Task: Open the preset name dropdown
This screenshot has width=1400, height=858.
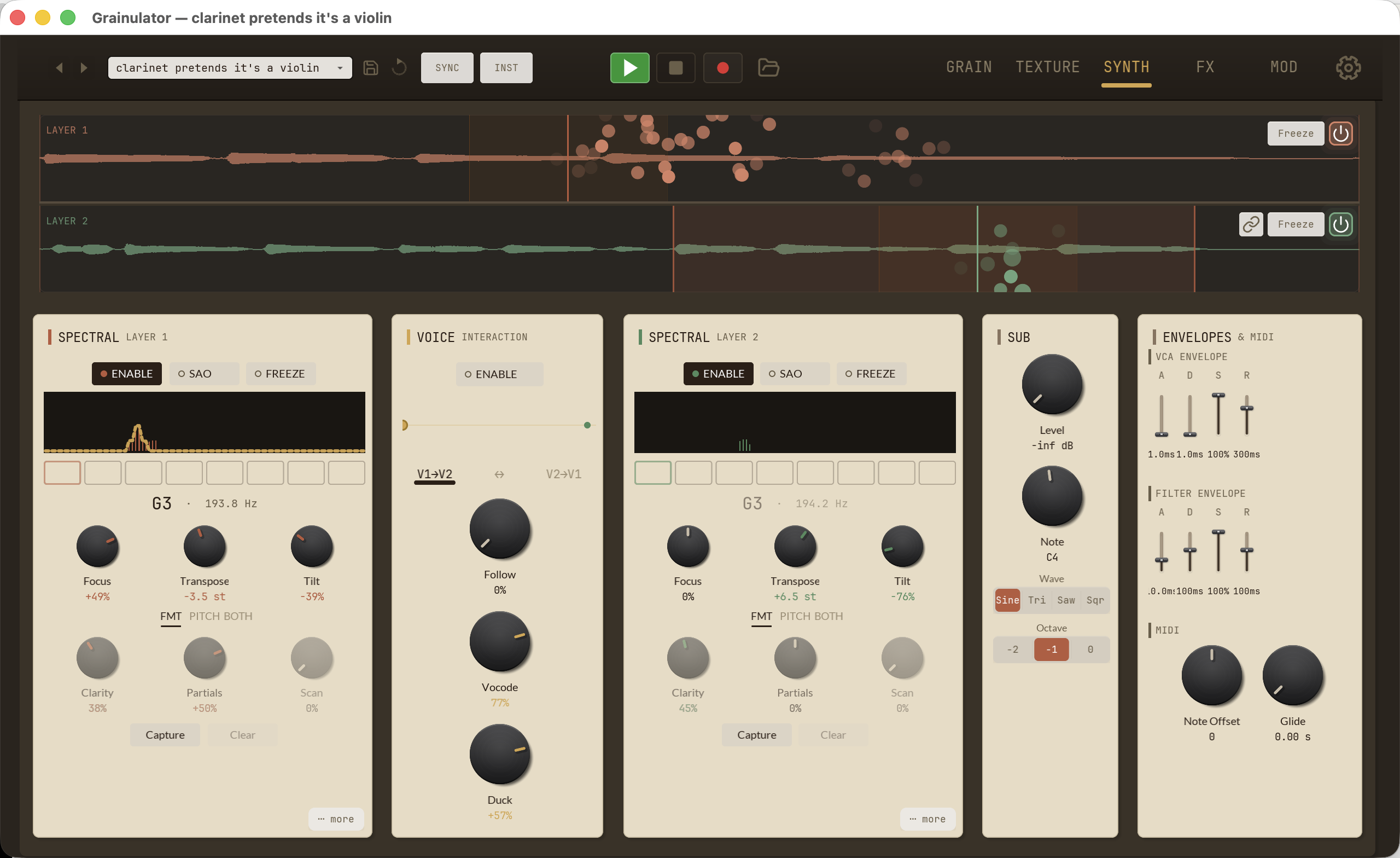Action: pos(230,68)
